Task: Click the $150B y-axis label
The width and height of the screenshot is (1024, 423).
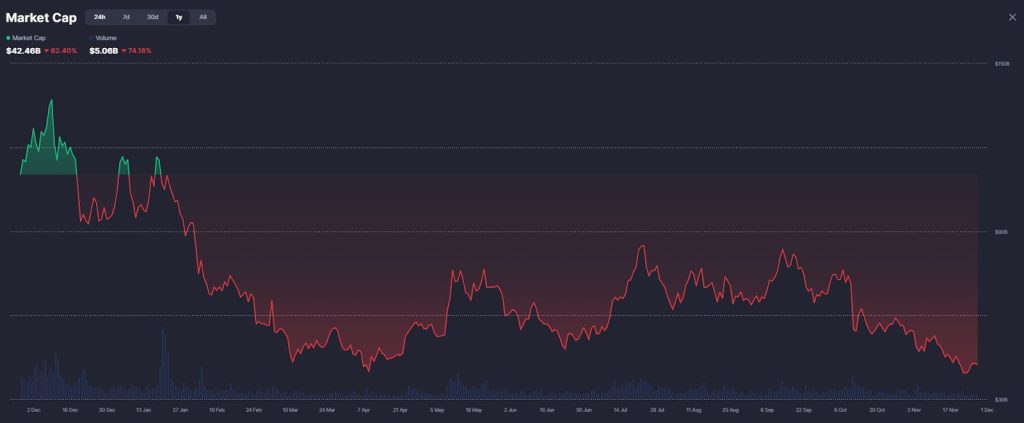Action: point(1001,64)
